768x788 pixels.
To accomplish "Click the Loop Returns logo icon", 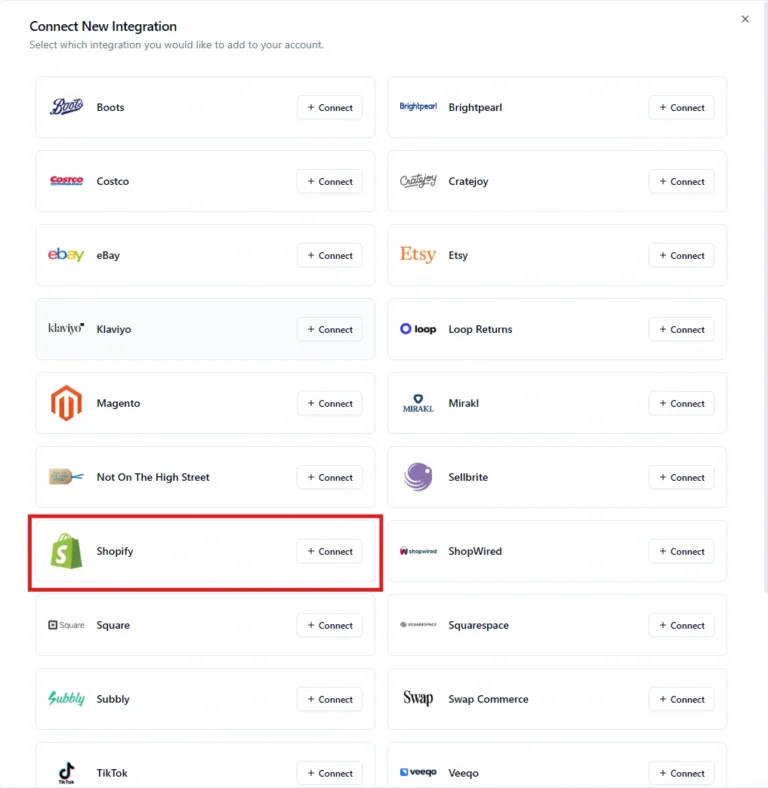I will click(x=418, y=329).
